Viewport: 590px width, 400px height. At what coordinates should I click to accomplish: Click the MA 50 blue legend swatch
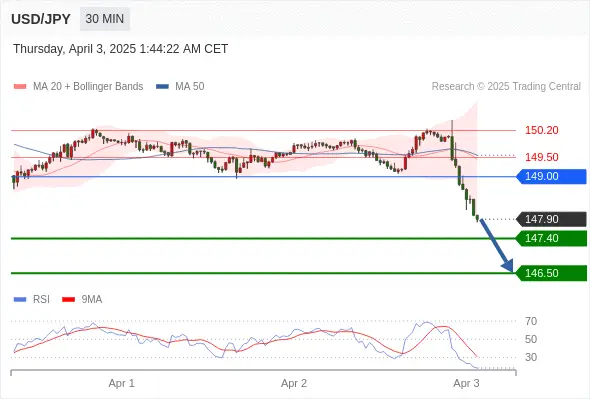point(162,87)
